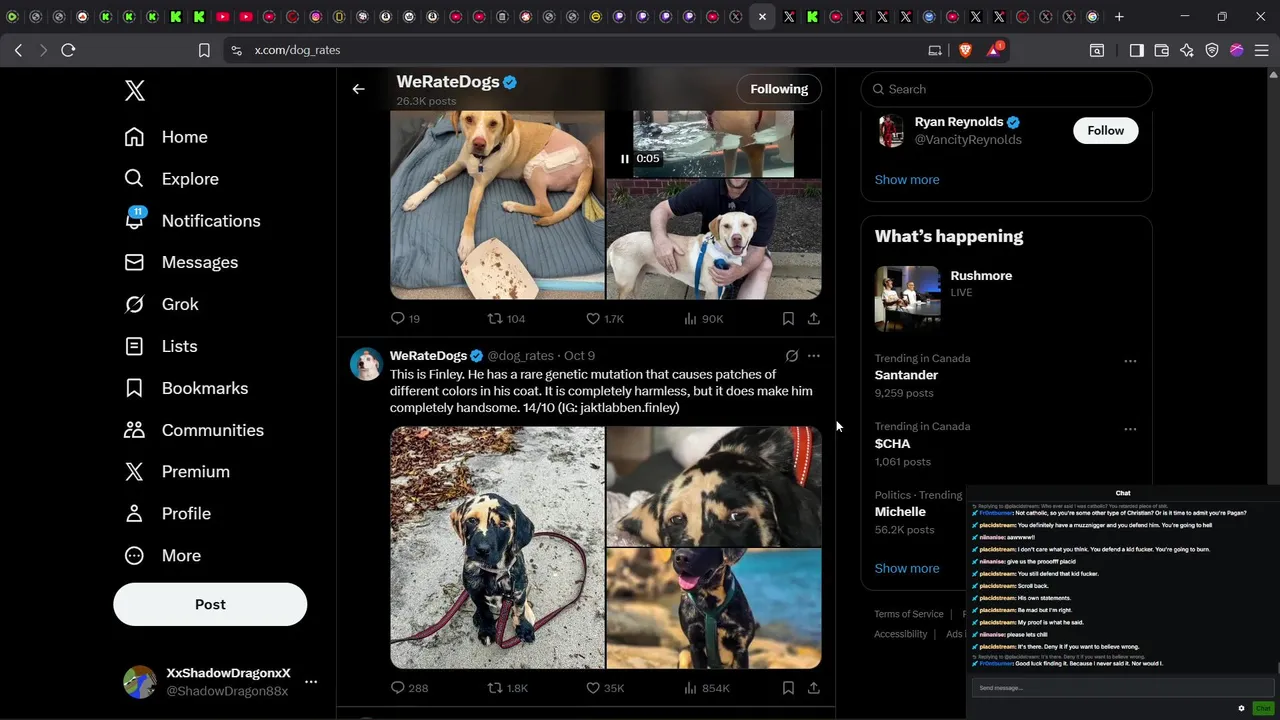Click Show more under What's happening
Screen dimensions: 1280x720
(907, 568)
